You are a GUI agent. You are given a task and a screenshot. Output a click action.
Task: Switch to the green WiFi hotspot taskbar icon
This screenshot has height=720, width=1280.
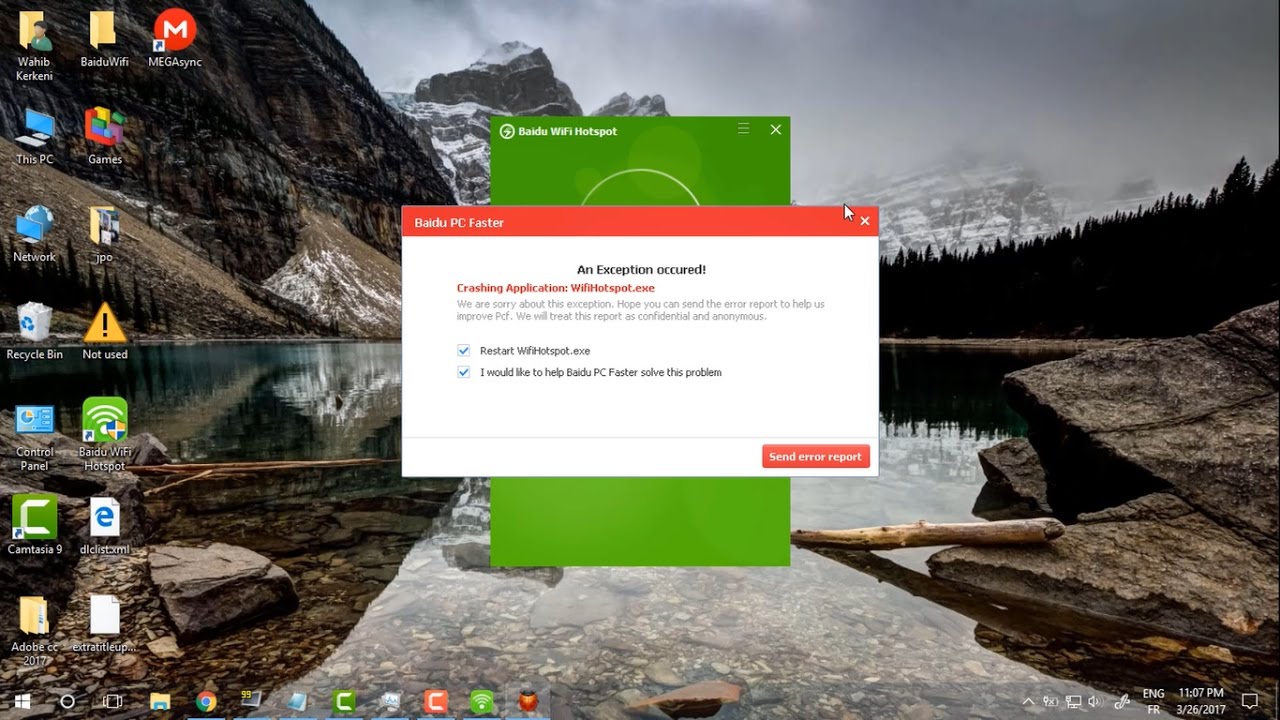point(482,701)
